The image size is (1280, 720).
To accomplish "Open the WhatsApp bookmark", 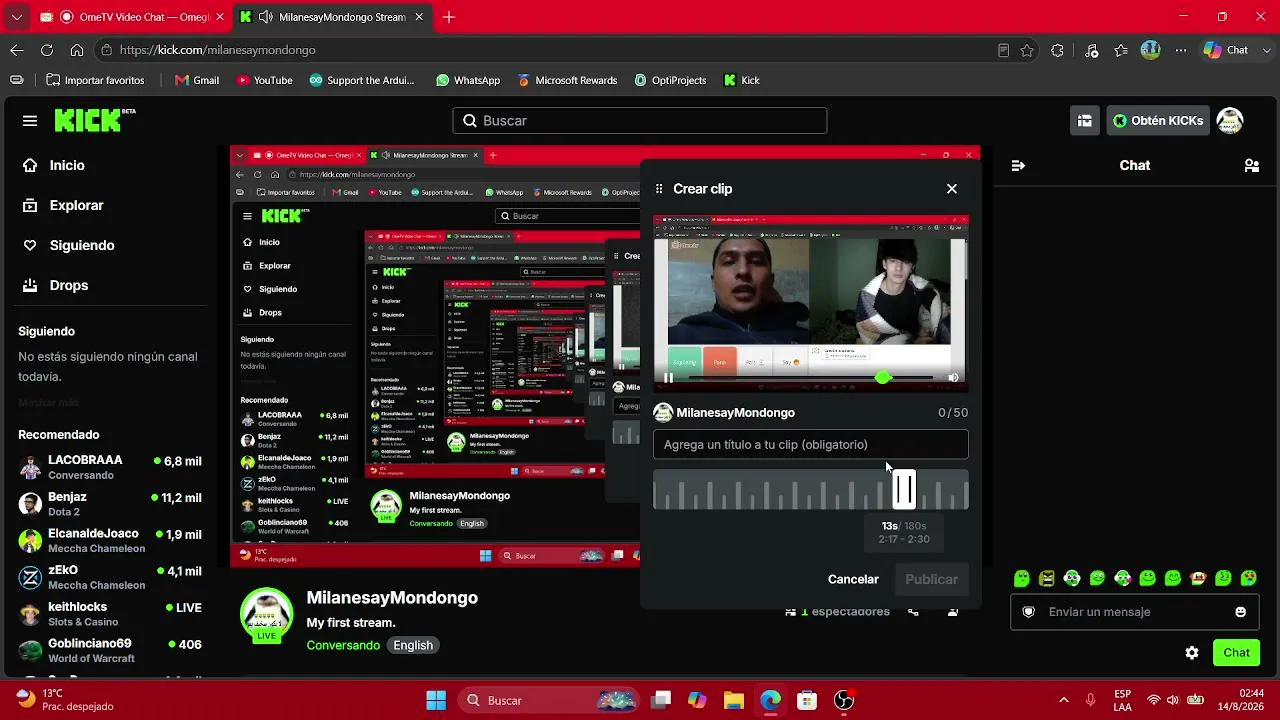I will pos(468,80).
